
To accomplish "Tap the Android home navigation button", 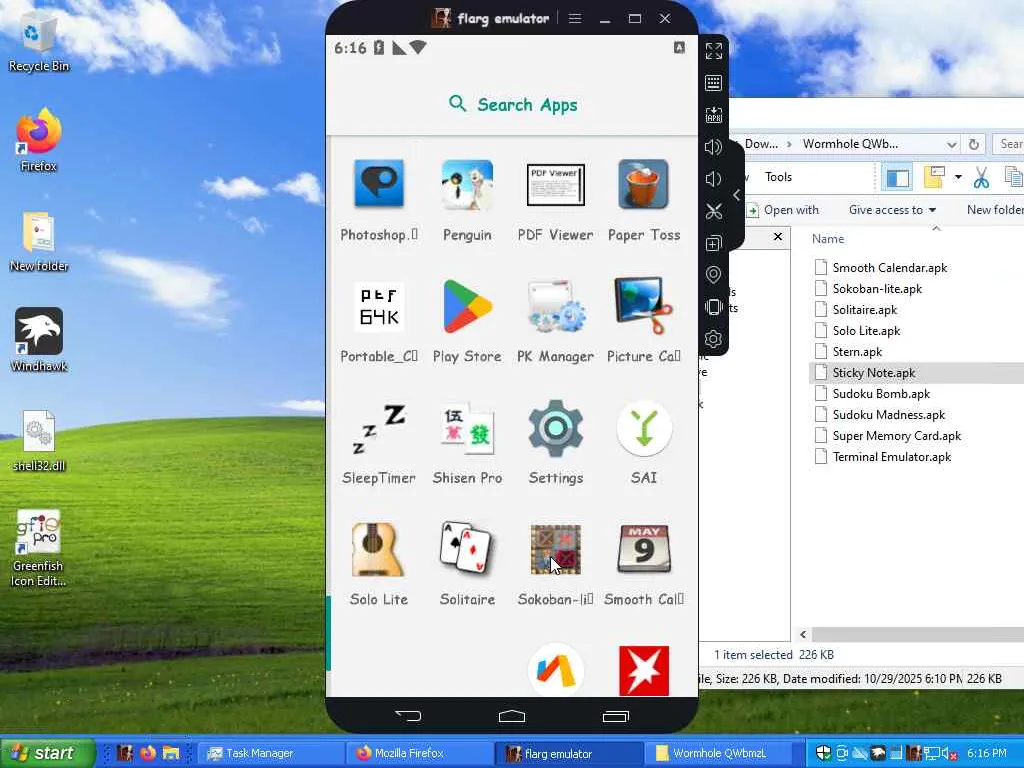I will click(x=512, y=716).
